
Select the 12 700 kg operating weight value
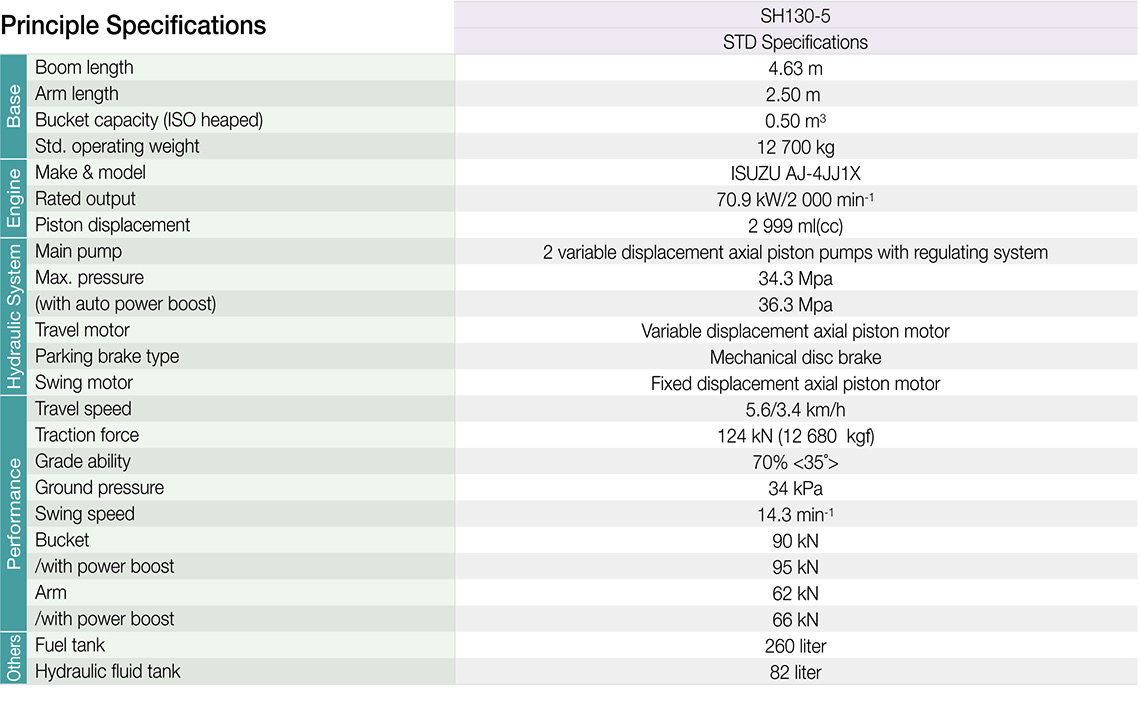[795, 147]
